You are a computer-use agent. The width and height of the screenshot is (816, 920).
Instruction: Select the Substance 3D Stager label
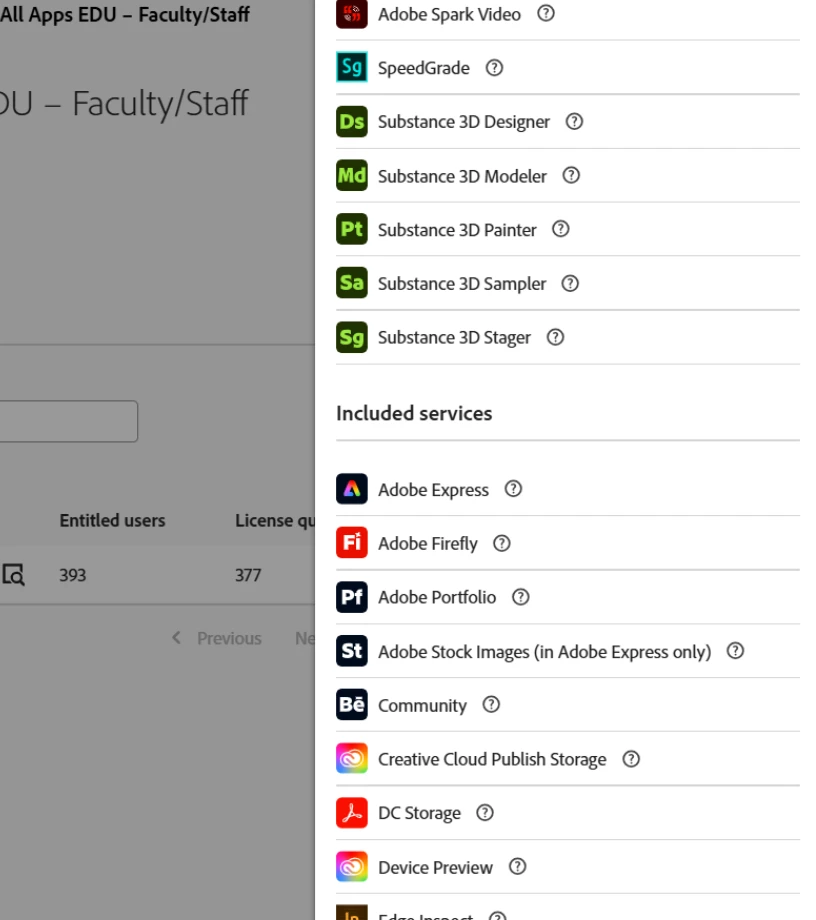pyautogui.click(x=454, y=337)
